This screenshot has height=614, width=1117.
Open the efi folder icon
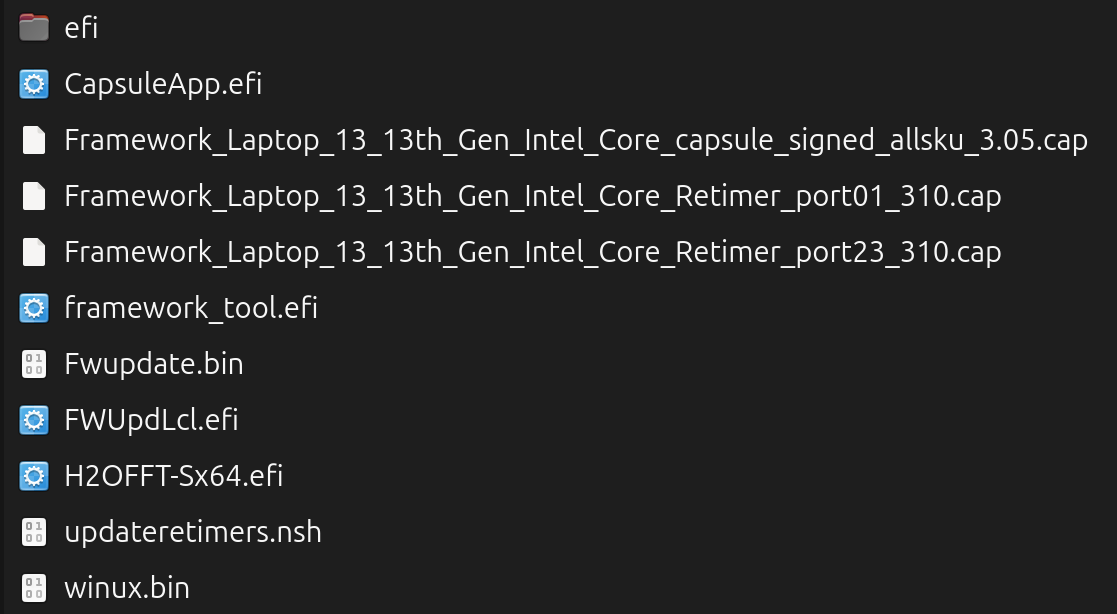34,28
